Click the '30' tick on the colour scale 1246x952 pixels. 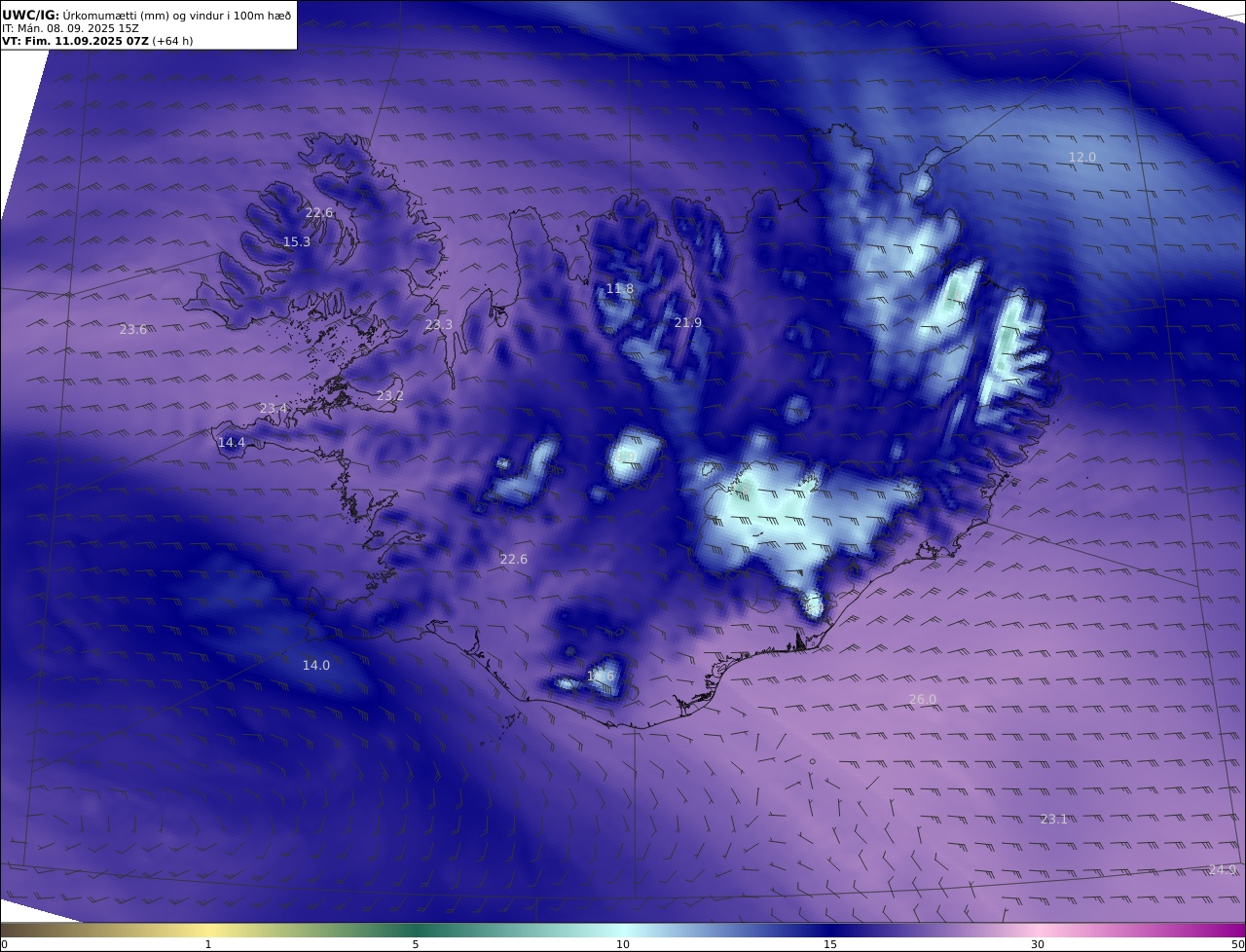(x=1038, y=944)
